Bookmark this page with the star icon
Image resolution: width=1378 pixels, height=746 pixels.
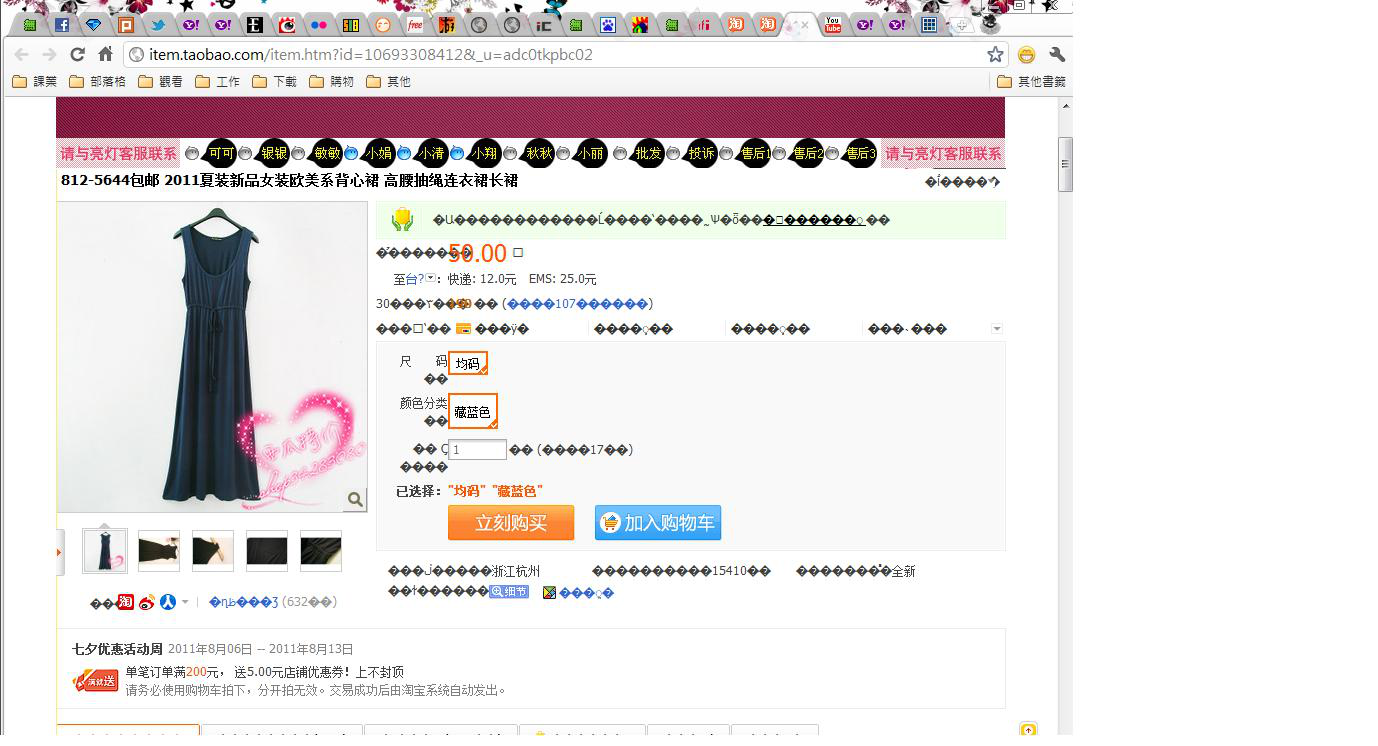click(995, 54)
